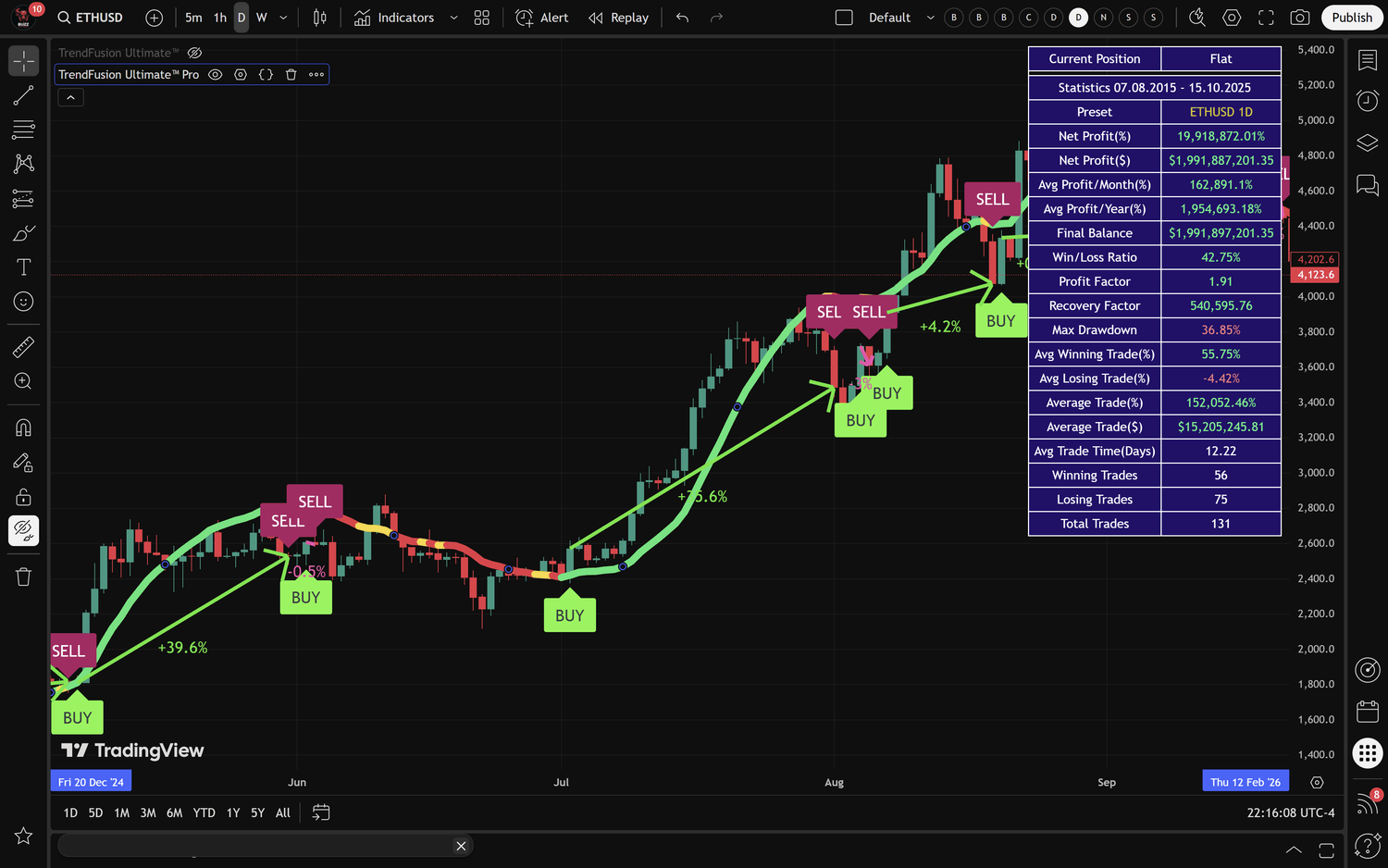Screen dimensions: 1388x868
Task: Open the timeframe dropdown chevron
Action: point(283,17)
